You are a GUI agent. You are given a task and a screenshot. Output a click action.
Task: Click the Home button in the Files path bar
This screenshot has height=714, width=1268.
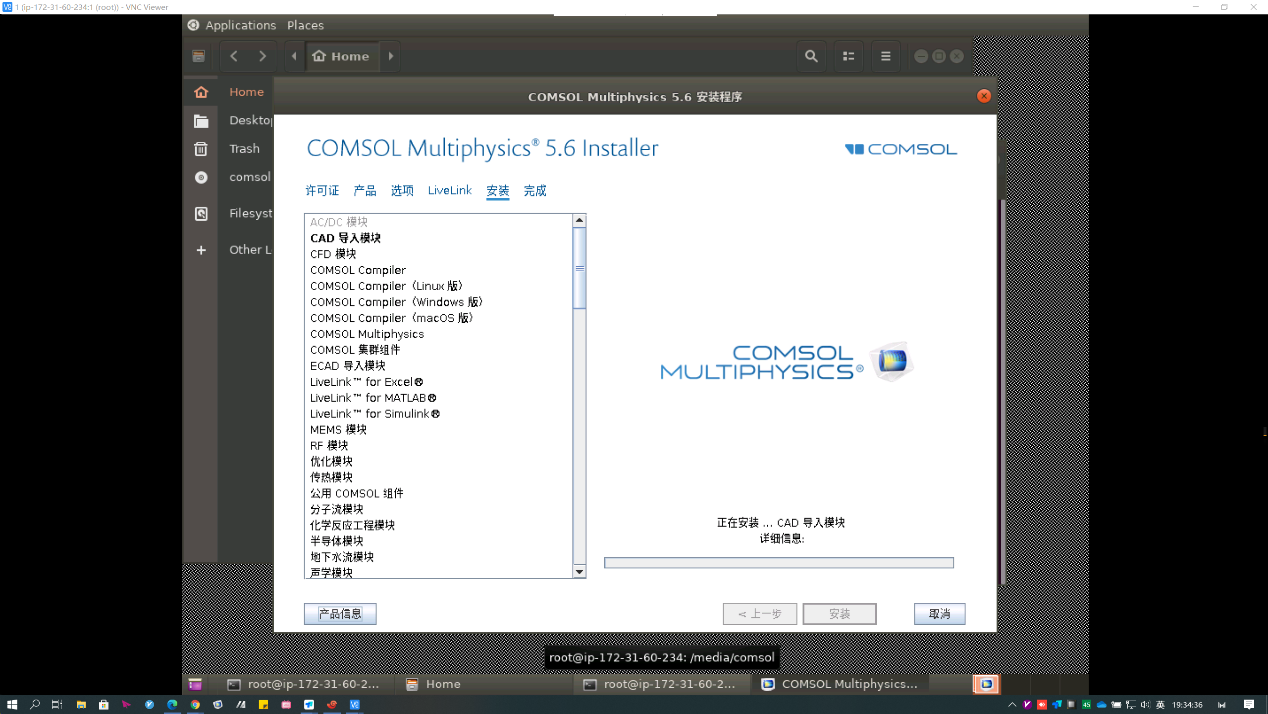click(x=341, y=57)
